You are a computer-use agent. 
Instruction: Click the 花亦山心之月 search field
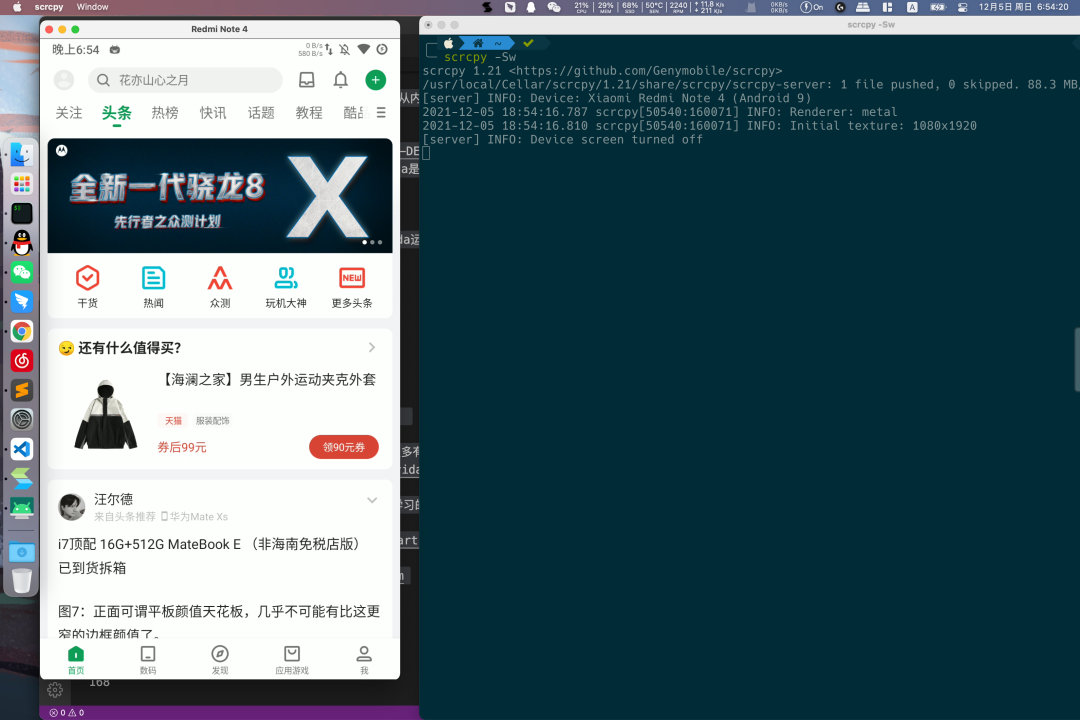click(185, 80)
